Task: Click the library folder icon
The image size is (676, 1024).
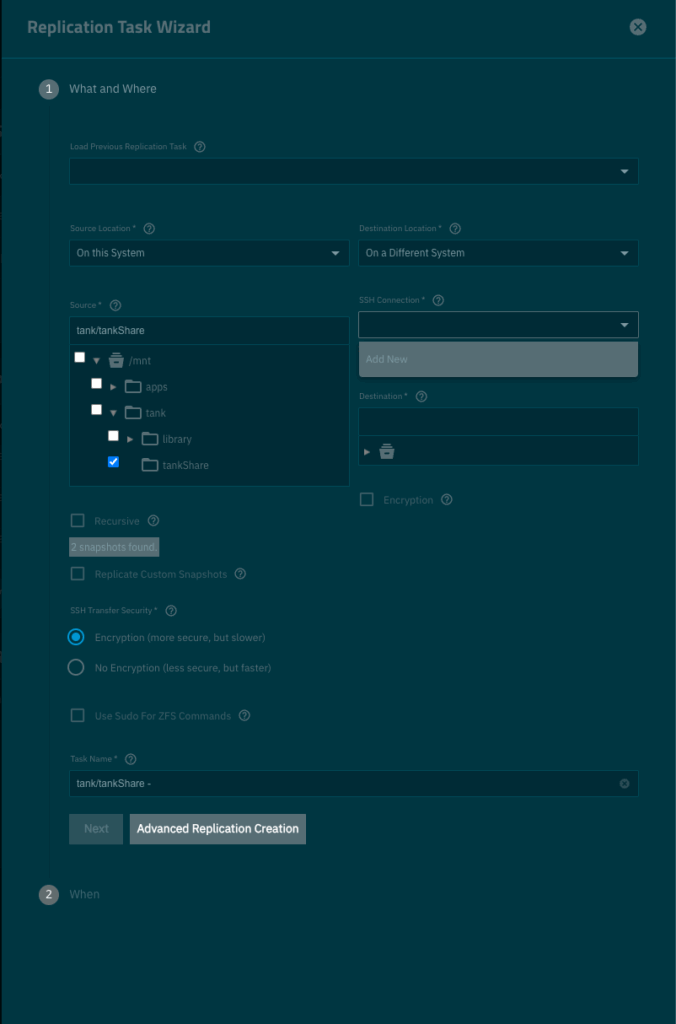Action: (150, 439)
